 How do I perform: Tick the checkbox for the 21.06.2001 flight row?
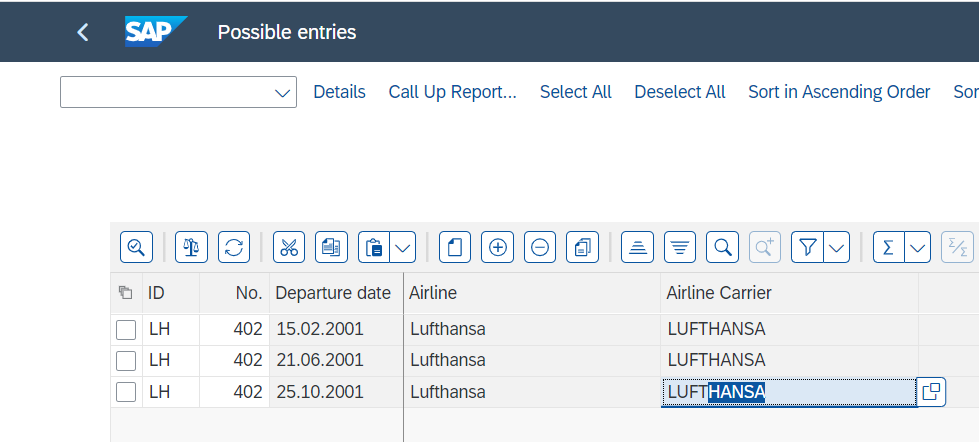coord(126,360)
